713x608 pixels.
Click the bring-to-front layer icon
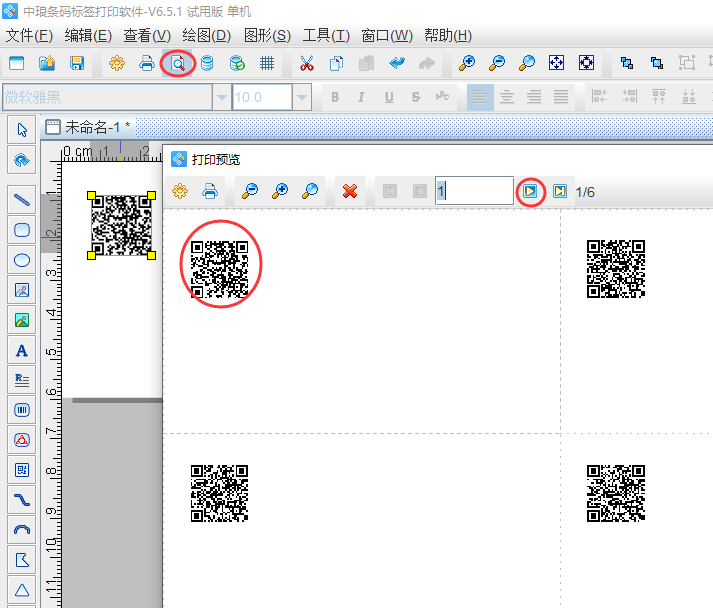click(627, 63)
